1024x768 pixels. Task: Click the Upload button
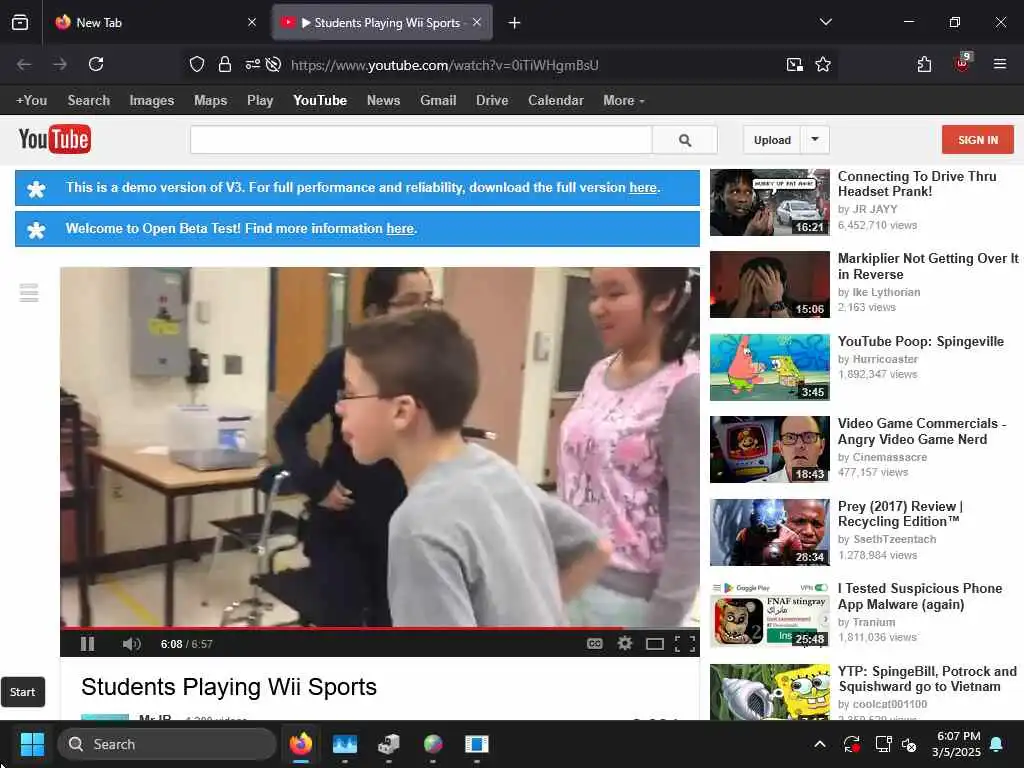click(772, 140)
